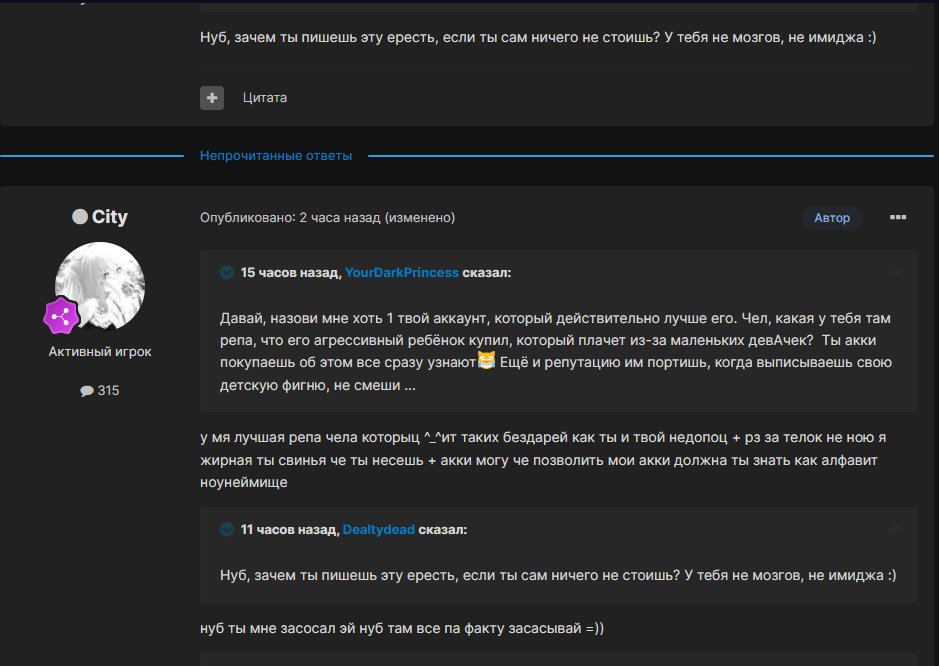Viewport: 939px width, 666px height.
Task: Click the grey status dot beside City
Action: pyautogui.click(x=80, y=217)
